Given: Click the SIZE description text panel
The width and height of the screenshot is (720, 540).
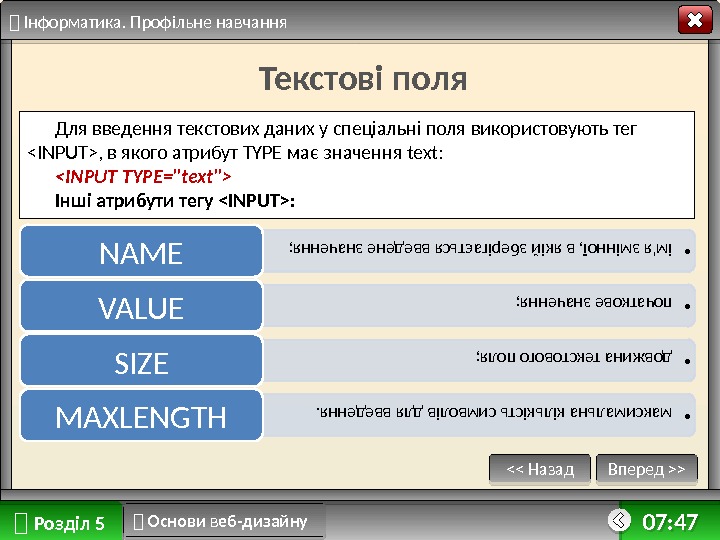Looking at the screenshot, I should pyautogui.click(x=479, y=360).
